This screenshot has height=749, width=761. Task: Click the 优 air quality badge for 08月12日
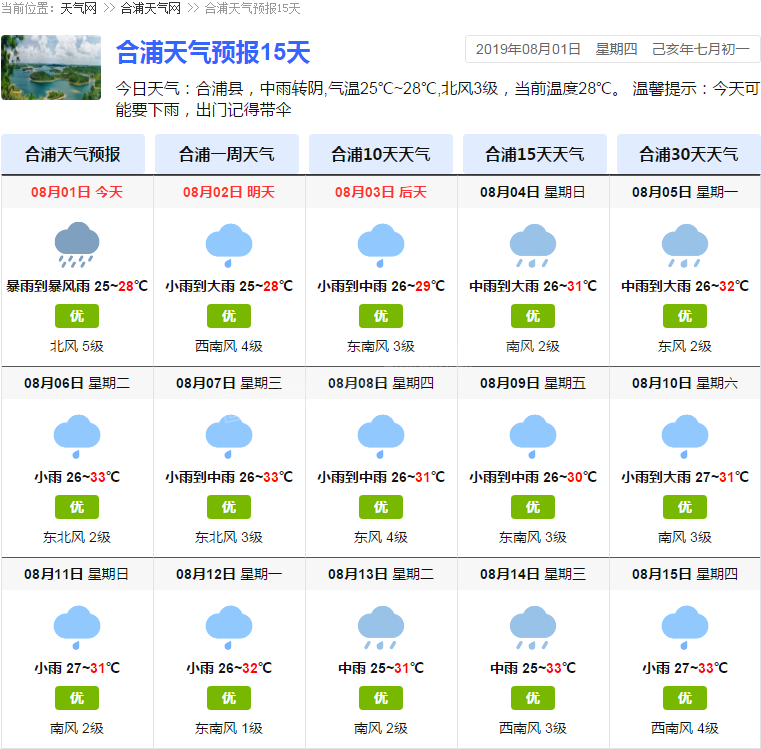[x=229, y=698]
